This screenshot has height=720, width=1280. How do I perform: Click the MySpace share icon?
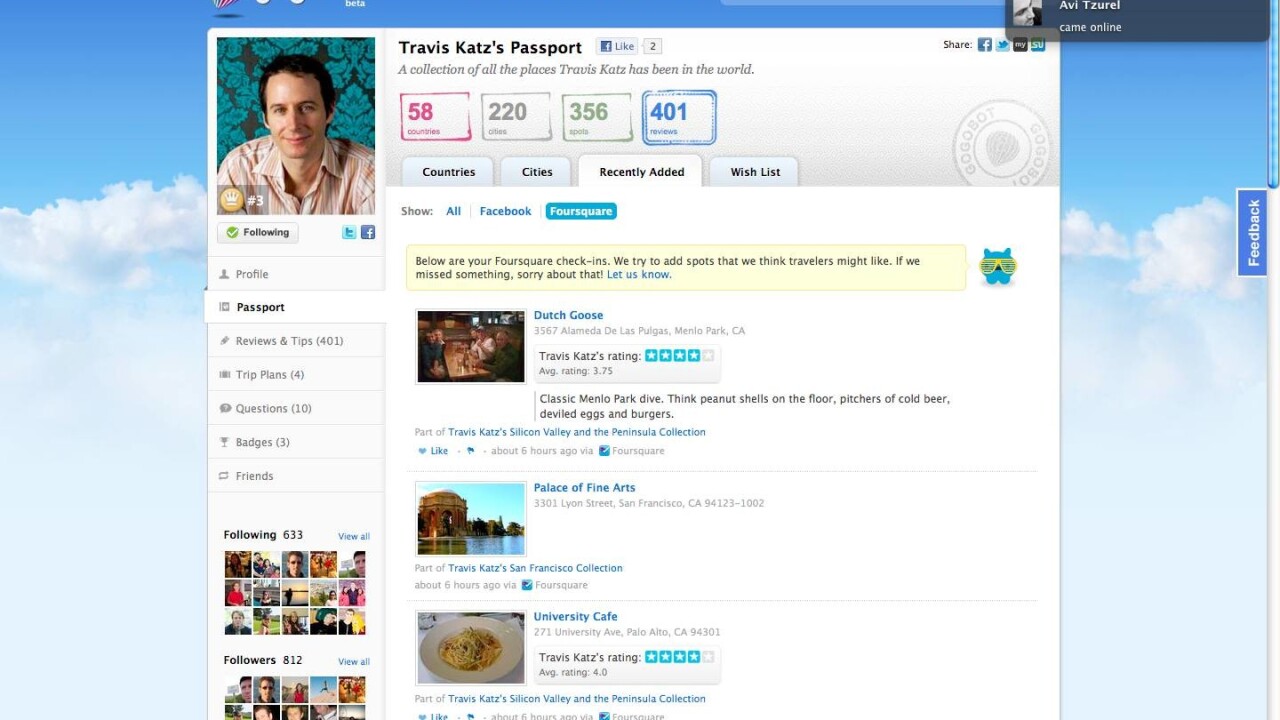point(1020,45)
